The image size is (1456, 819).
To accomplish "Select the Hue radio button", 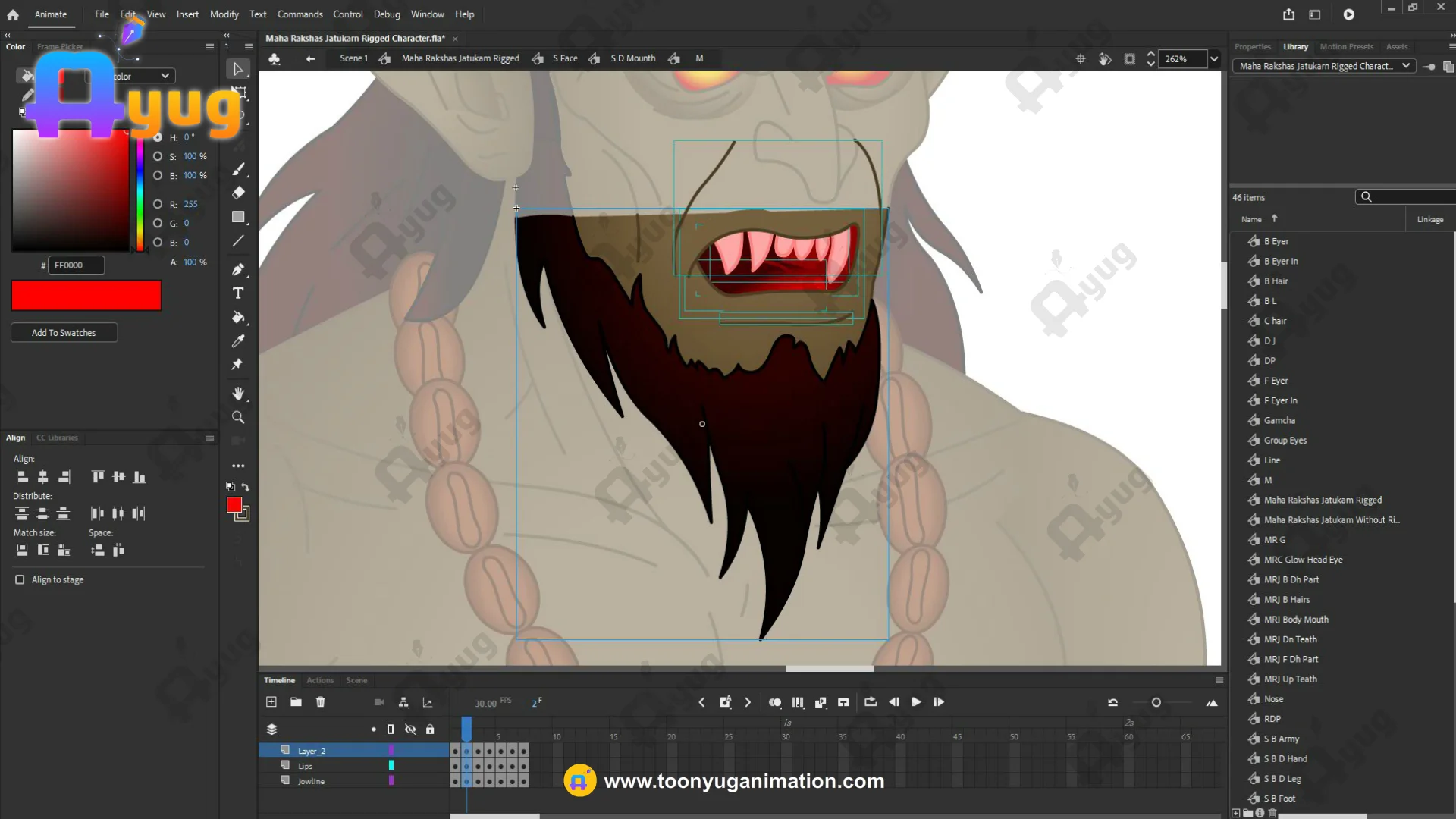I will click(158, 137).
